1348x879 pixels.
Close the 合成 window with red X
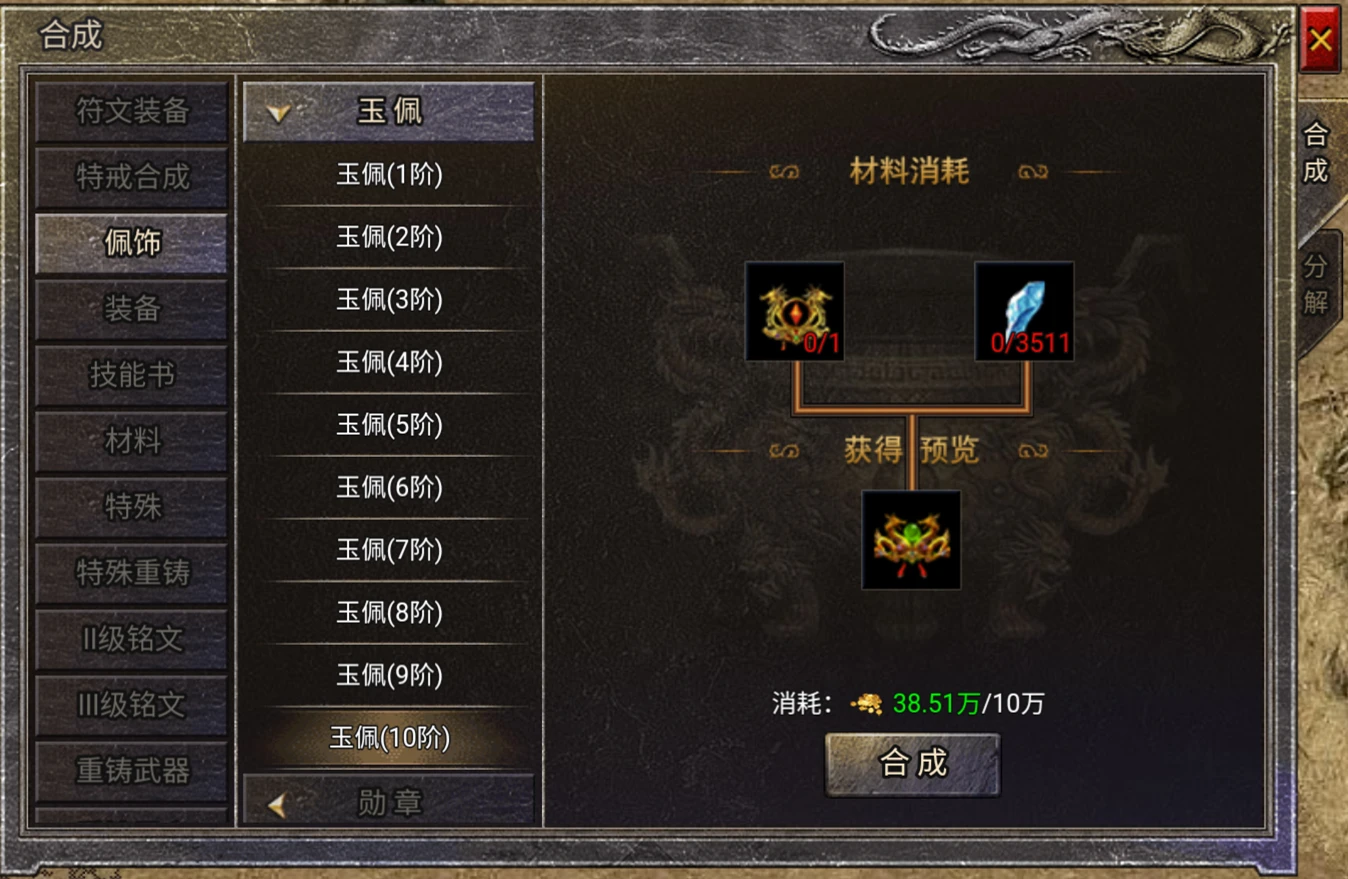coord(1320,40)
